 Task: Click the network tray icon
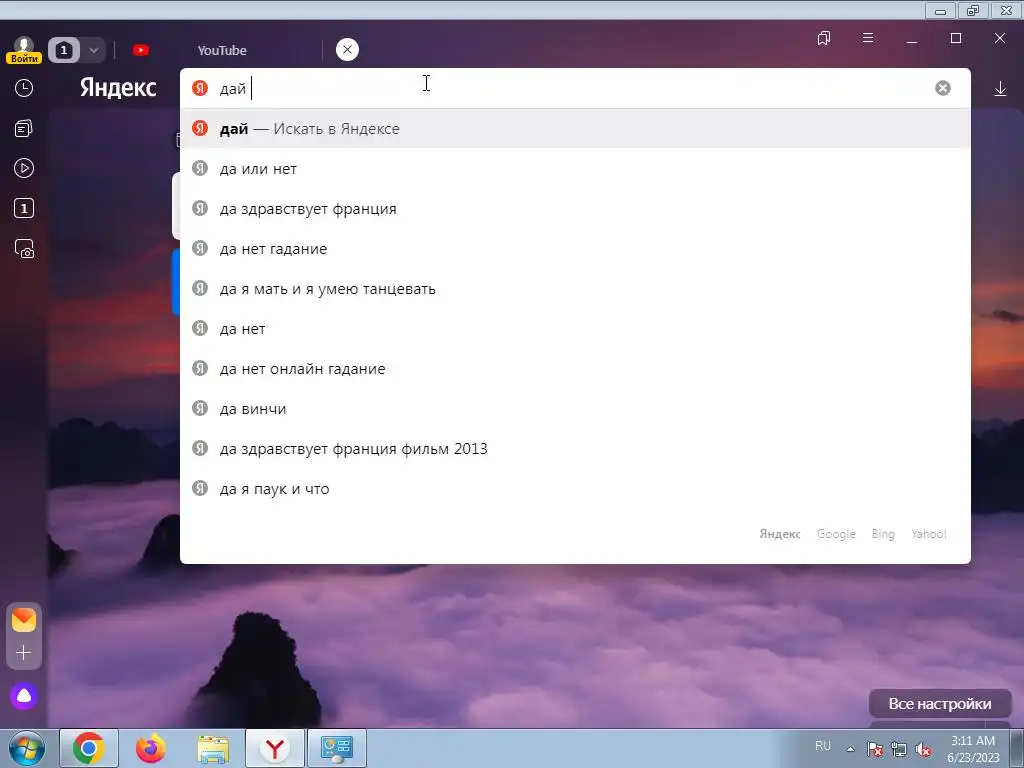pyautogui.click(x=899, y=750)
